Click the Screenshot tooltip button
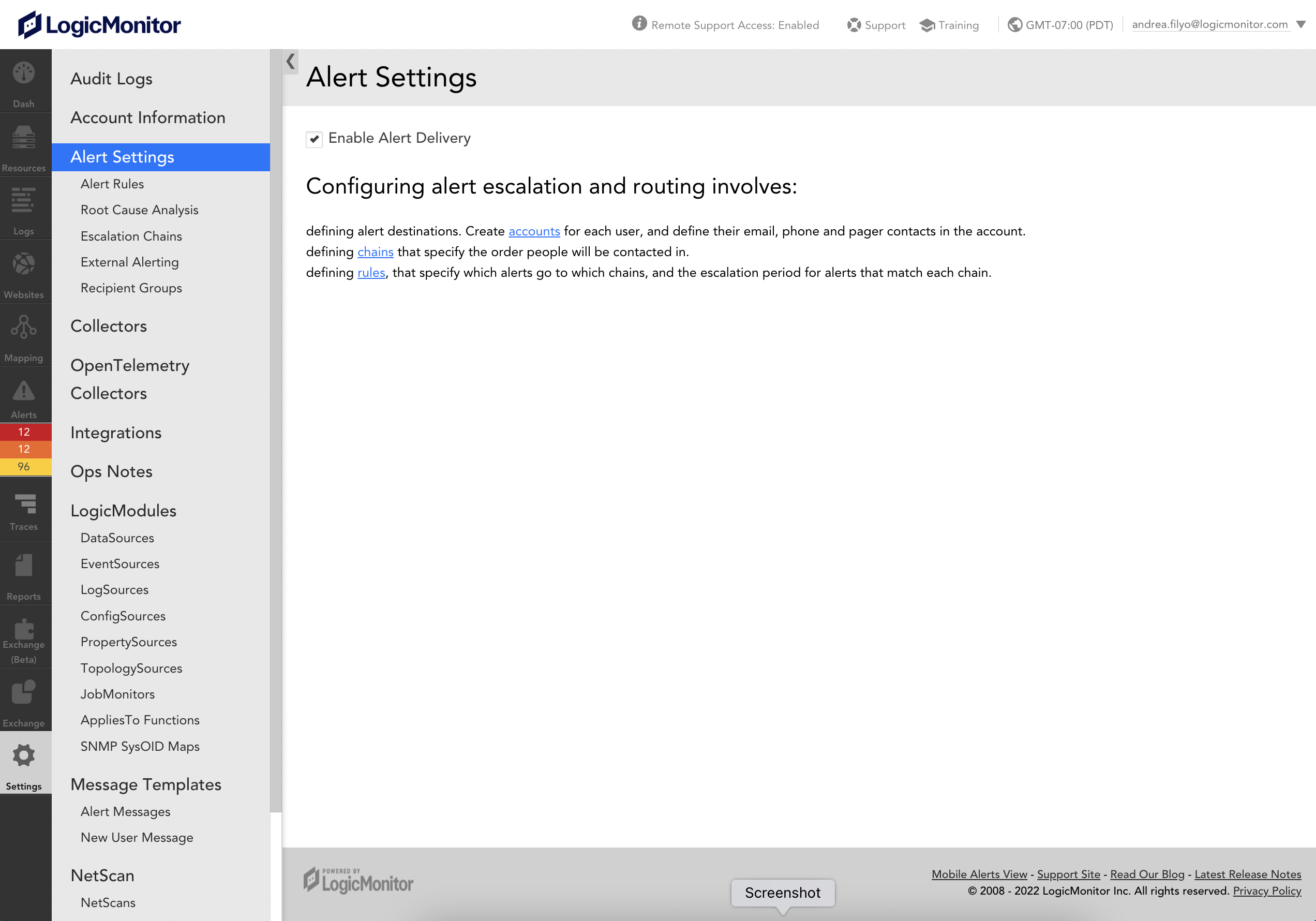The image size is (1316, 921). tap(783, 893)
